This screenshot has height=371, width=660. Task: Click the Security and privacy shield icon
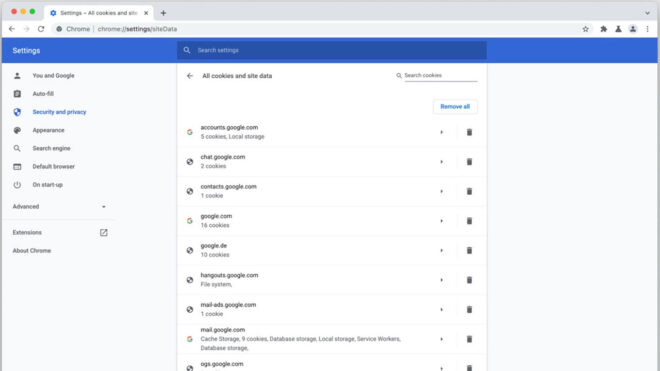pyautogui.click(x=17, y=112)
